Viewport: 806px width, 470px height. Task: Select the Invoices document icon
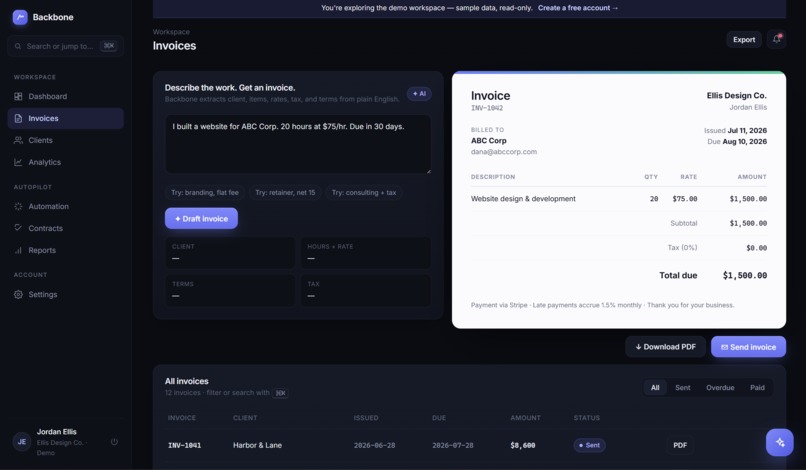18,118
